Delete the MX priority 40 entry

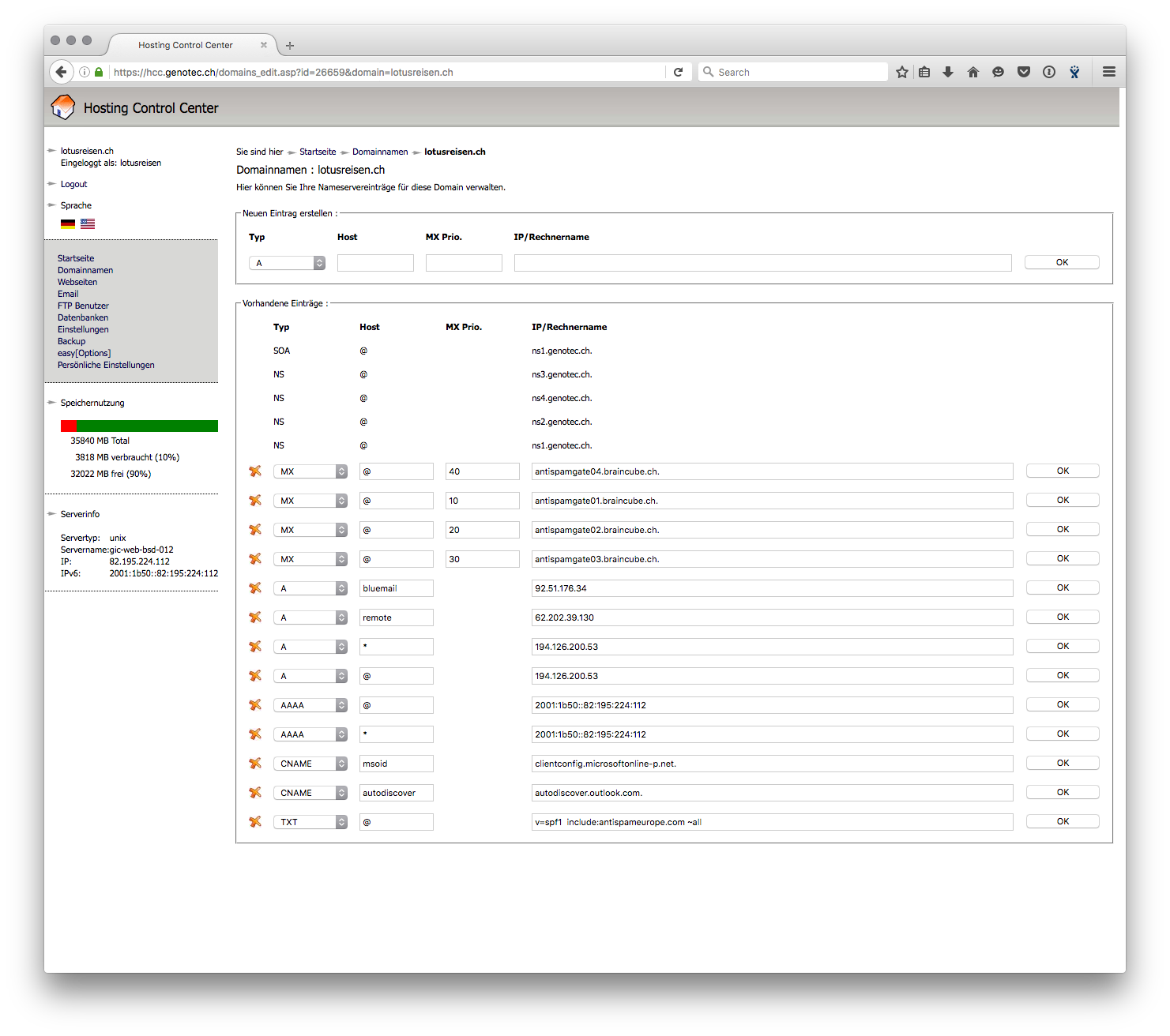(255, 471)
